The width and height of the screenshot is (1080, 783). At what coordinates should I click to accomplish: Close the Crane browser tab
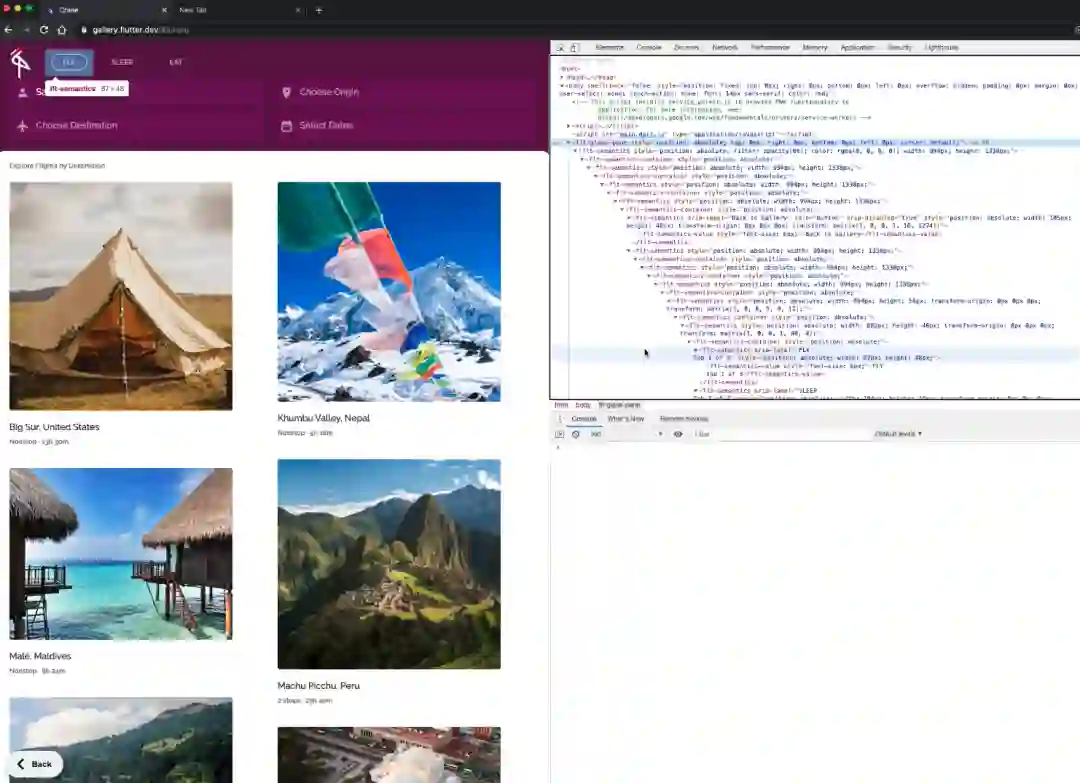164,10
